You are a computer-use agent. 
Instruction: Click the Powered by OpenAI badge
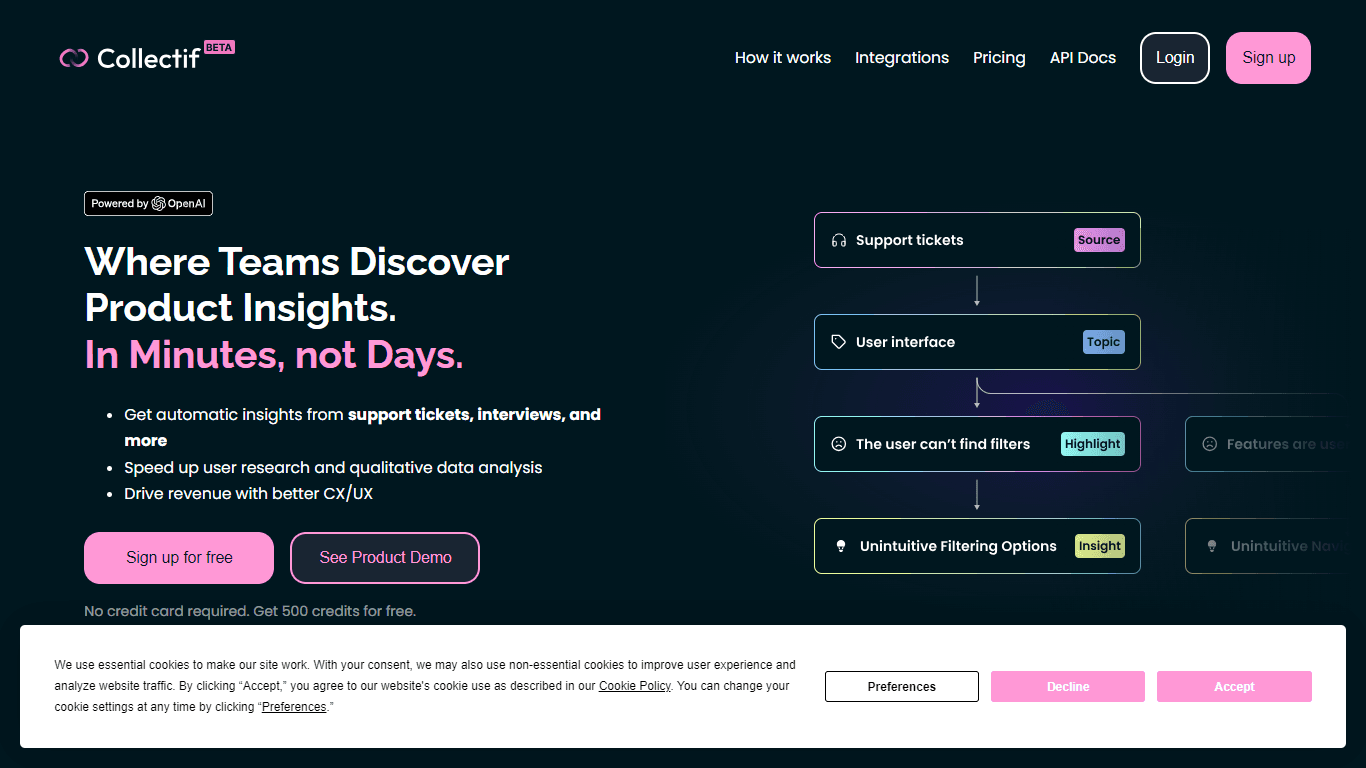point(148,204)
